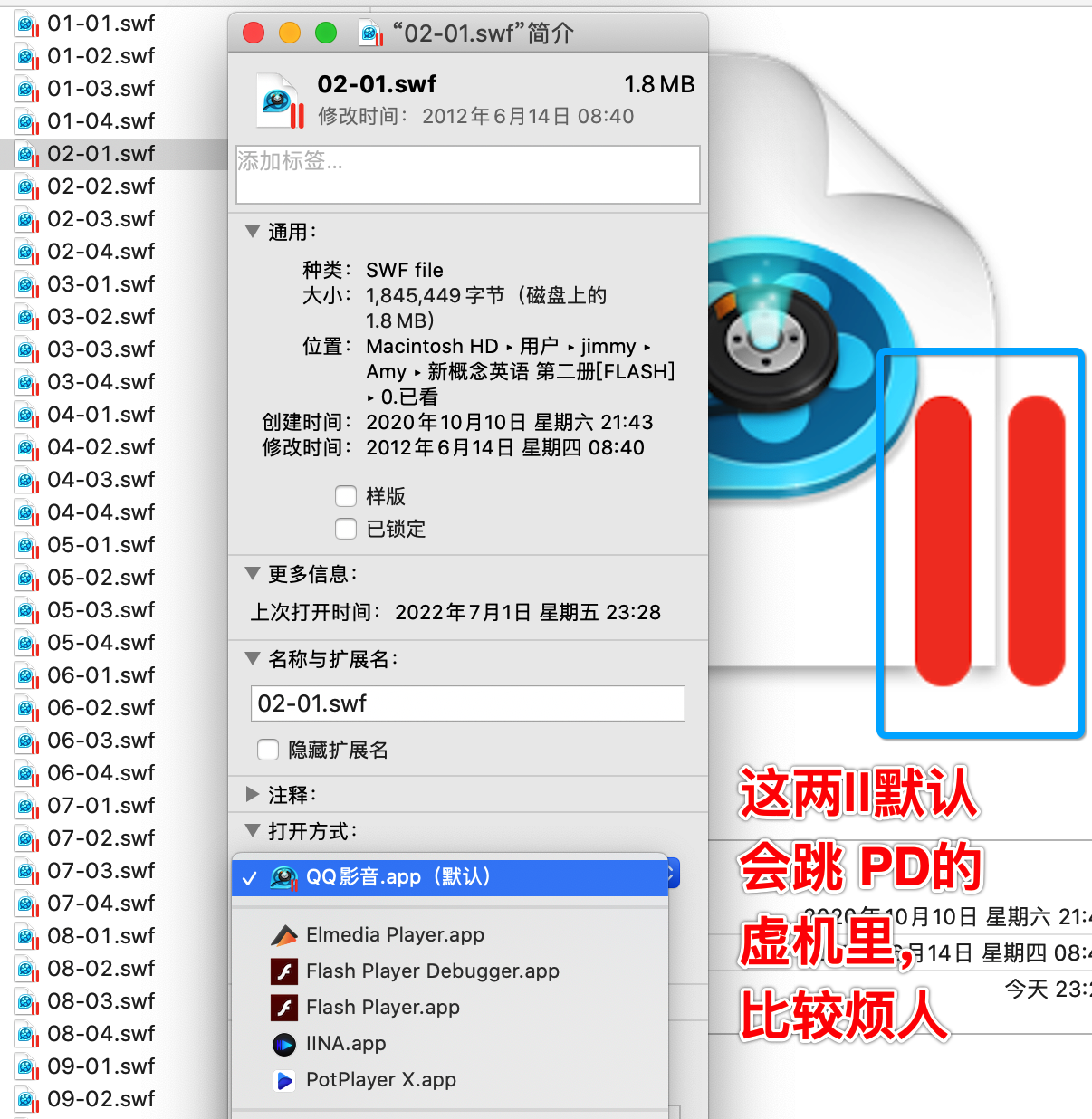
Task: Click the 01-01.swf file icon
Action: (28, 24)
